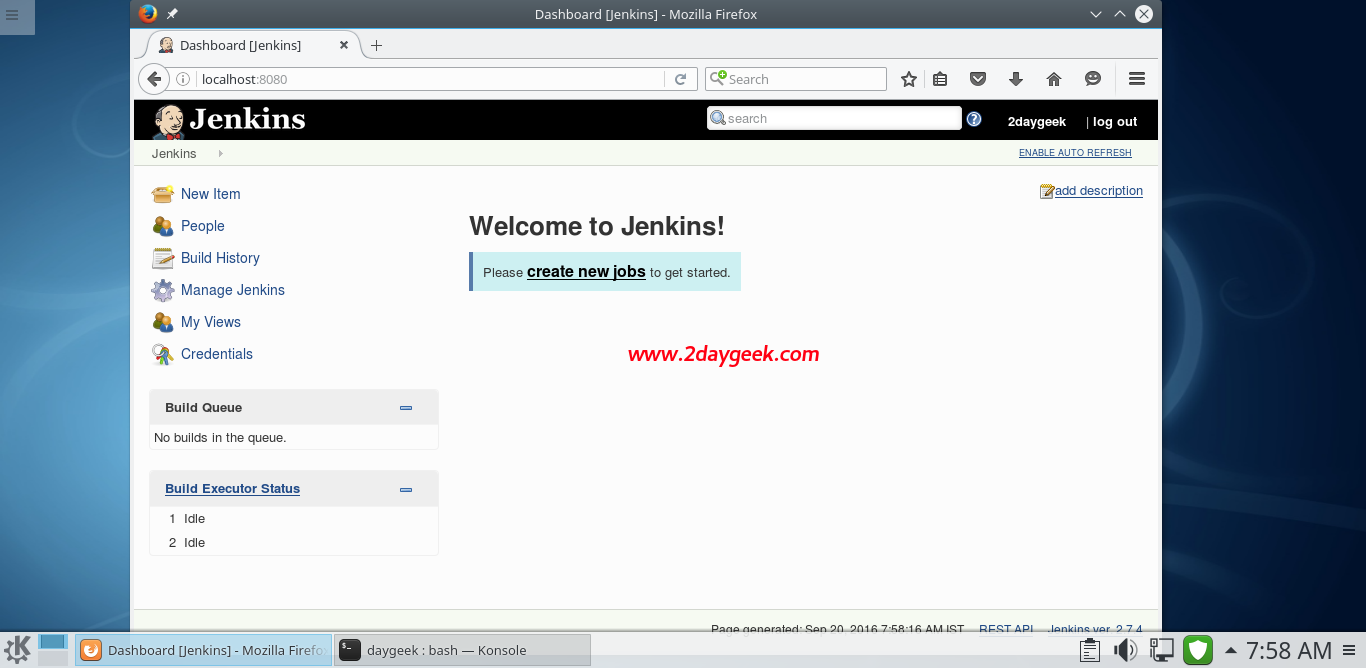Click the "Build Queue" panel title
This screenshot has width=1366, height=668.
204,408
